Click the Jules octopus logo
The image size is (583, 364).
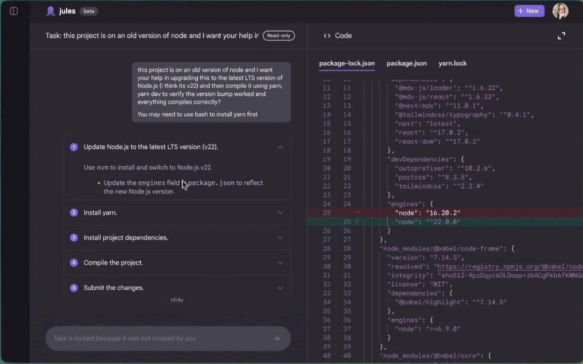click(51, 11)
